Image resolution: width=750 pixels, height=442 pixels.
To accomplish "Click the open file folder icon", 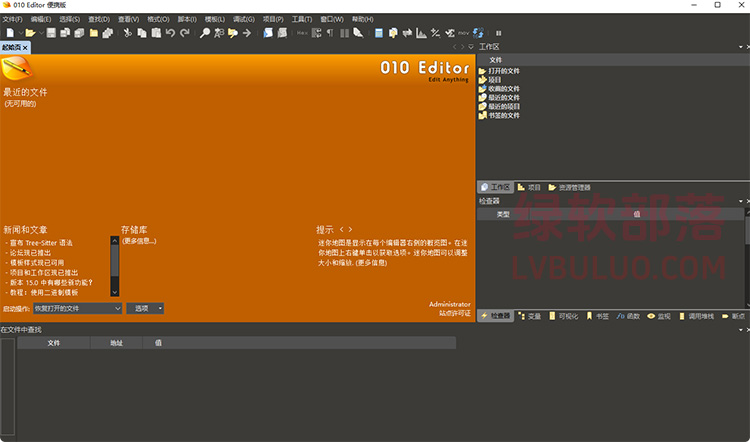I will coord(30,33).
